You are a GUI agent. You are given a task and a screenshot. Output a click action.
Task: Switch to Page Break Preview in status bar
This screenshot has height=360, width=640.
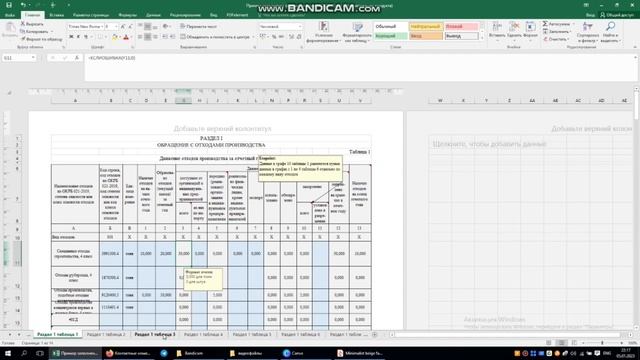point(574,343)
